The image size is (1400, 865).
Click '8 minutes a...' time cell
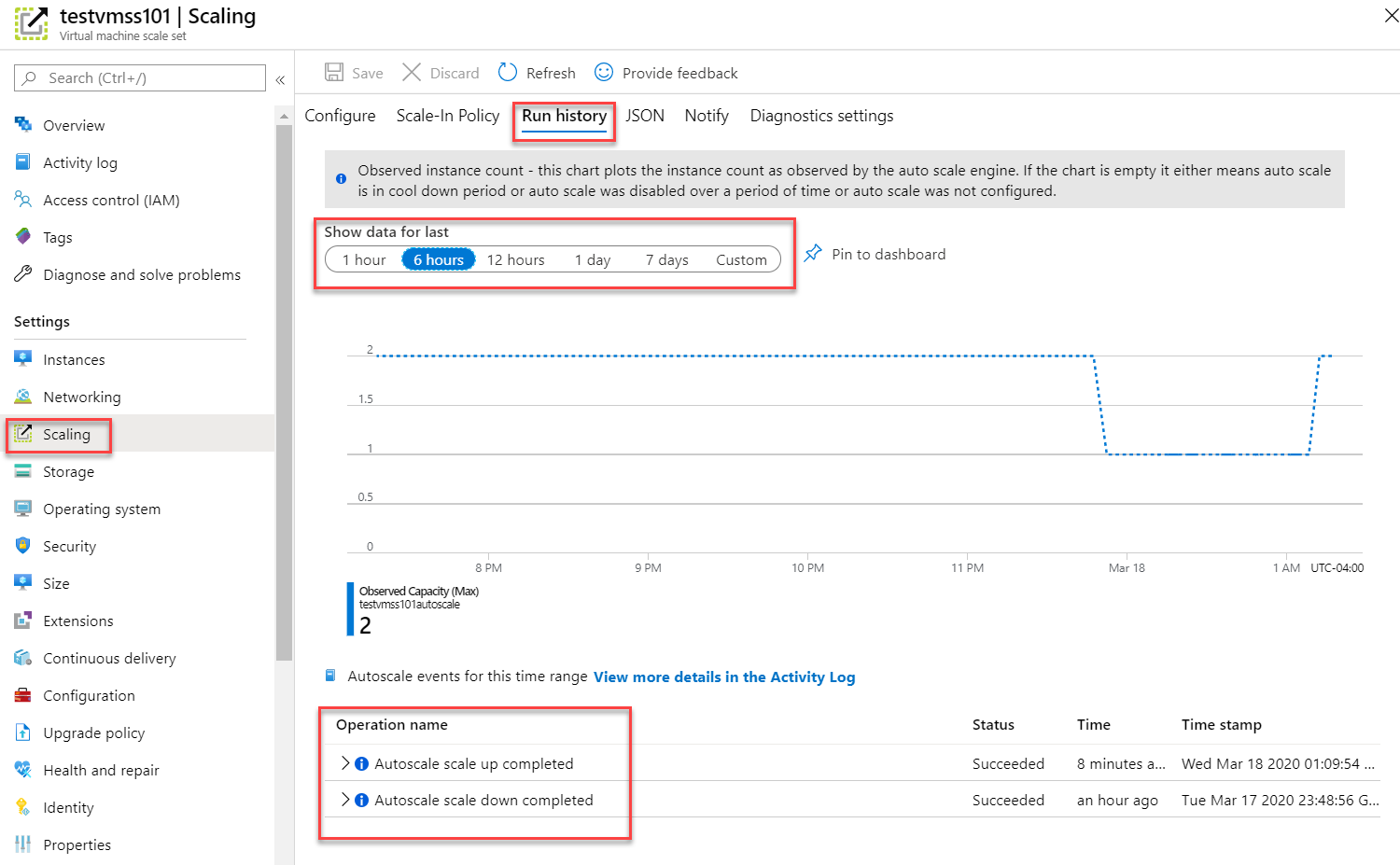[1121, 763]
